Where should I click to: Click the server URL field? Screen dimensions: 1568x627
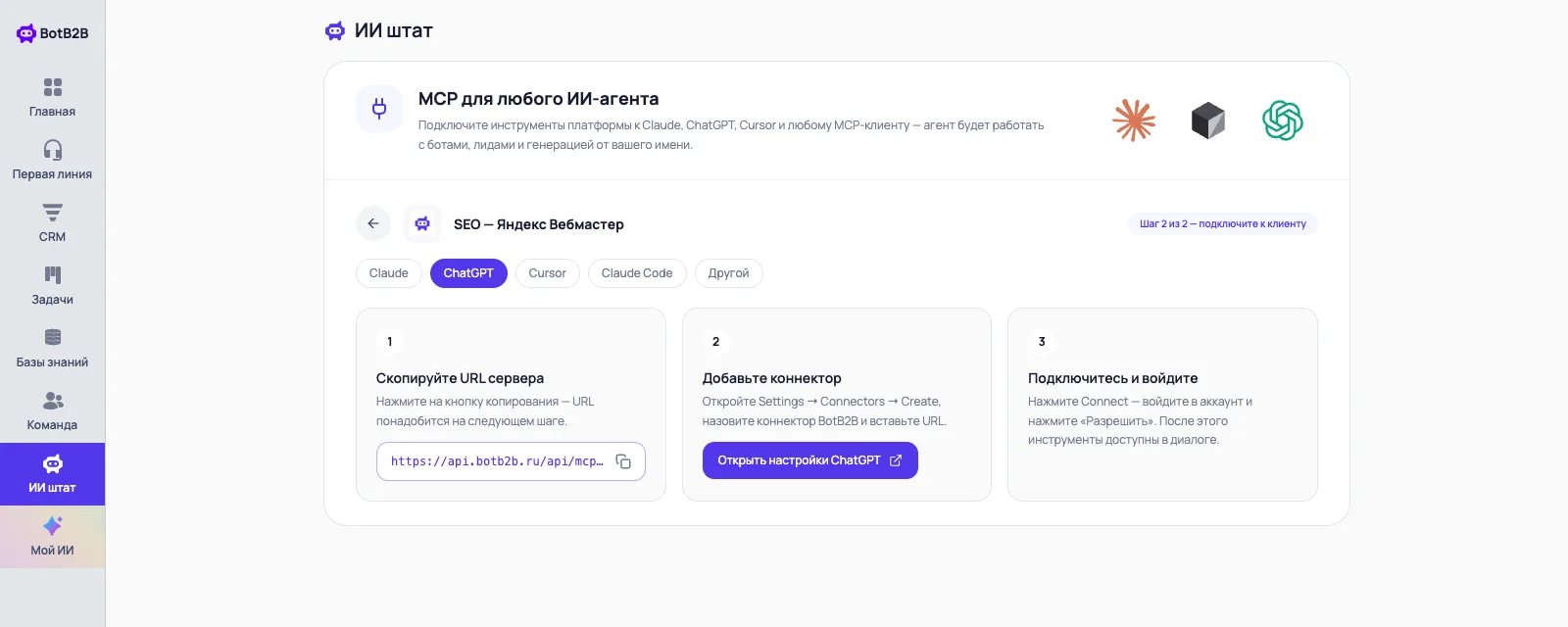click(511, 461)
